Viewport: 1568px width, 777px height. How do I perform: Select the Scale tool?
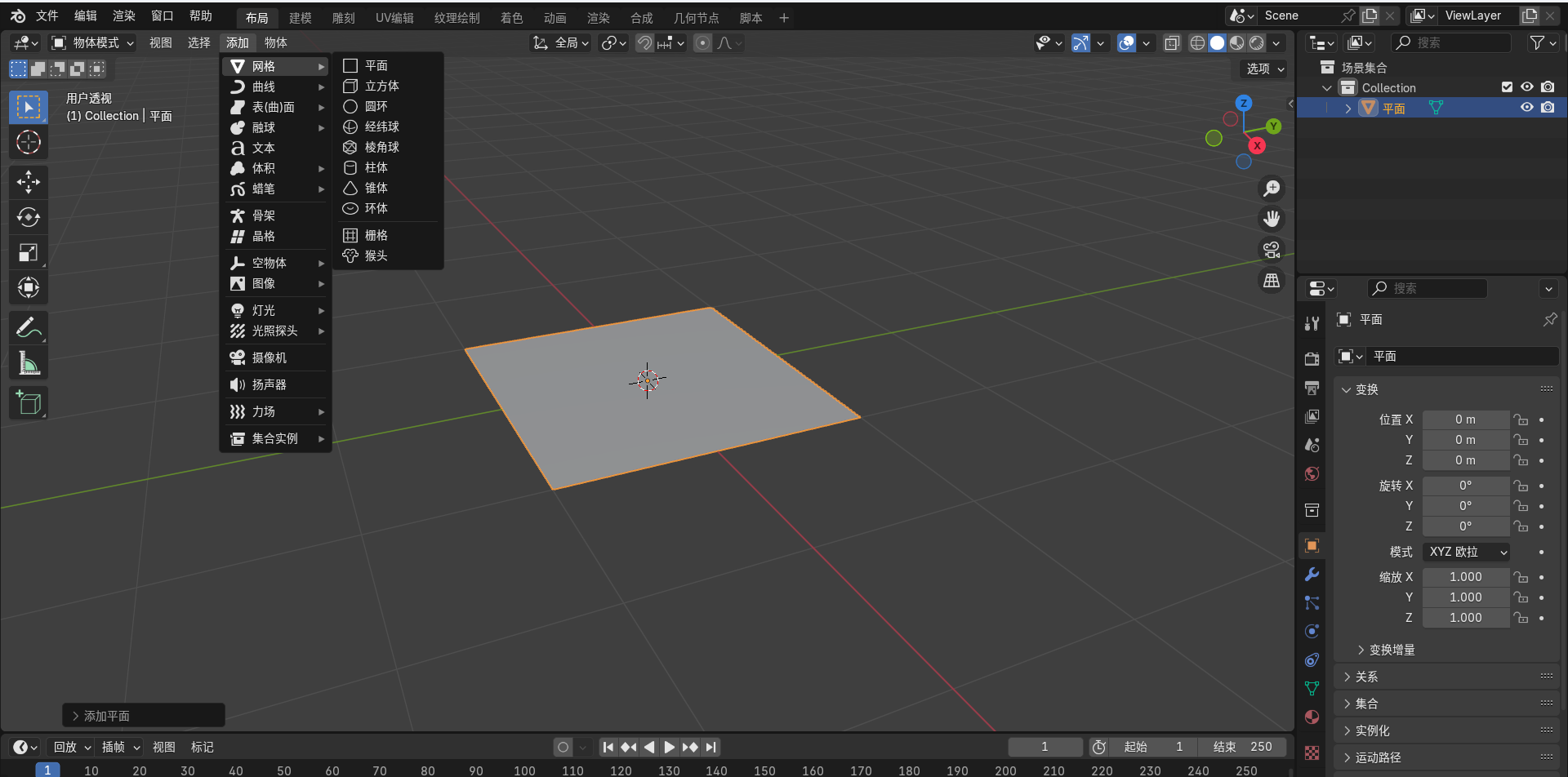29,252
